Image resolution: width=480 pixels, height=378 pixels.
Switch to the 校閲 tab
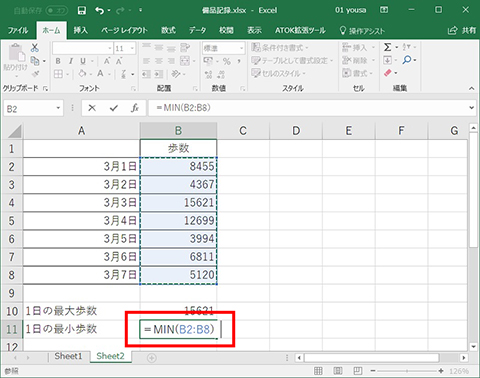coord(226,31)
